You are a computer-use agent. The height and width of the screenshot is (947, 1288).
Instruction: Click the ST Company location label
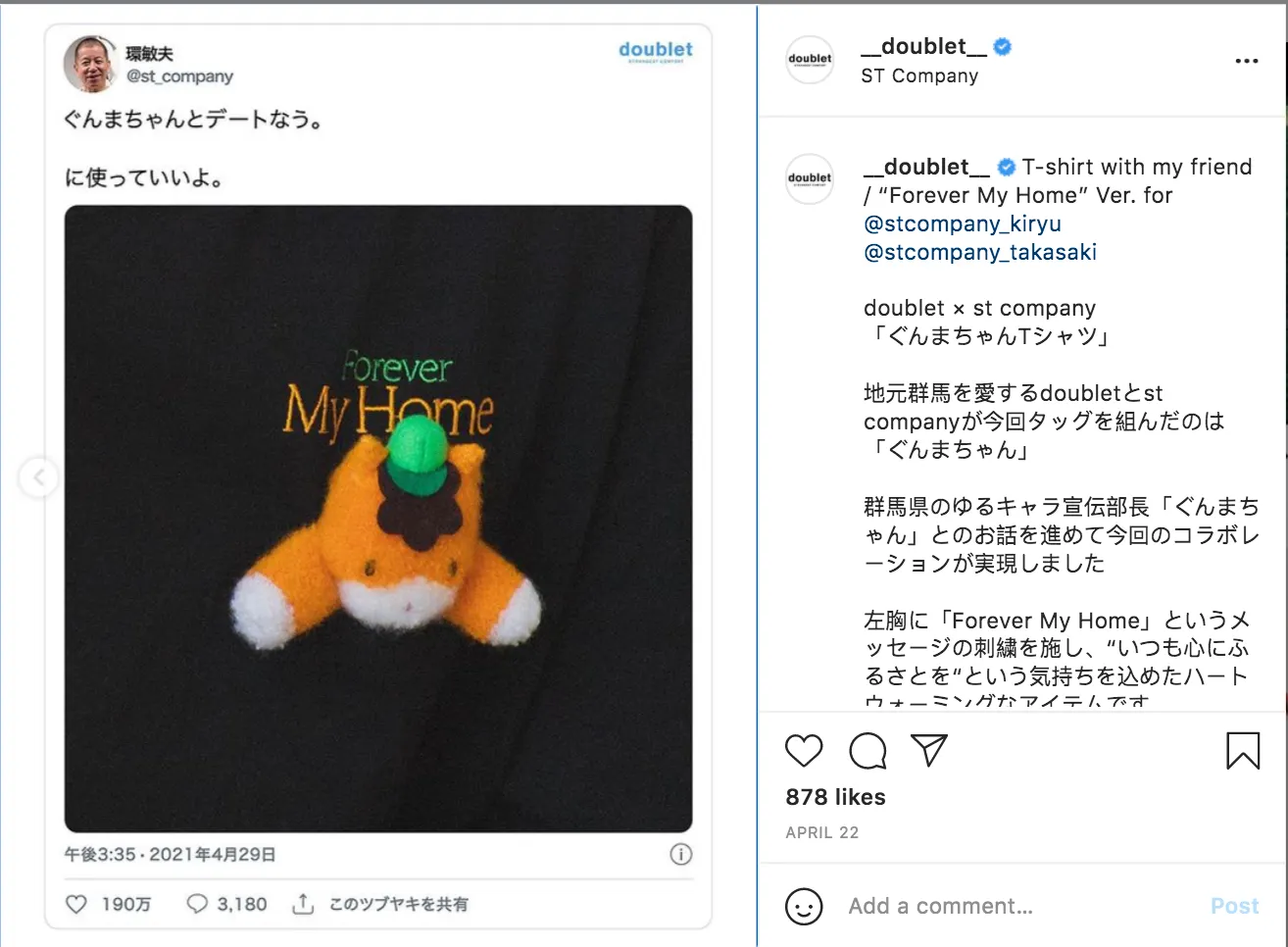coord(919,75)
